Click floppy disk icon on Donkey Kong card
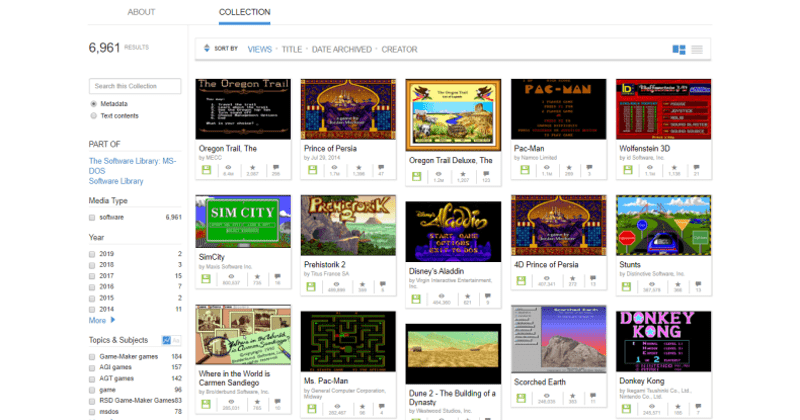800x420 pixels. click(626, 409)
